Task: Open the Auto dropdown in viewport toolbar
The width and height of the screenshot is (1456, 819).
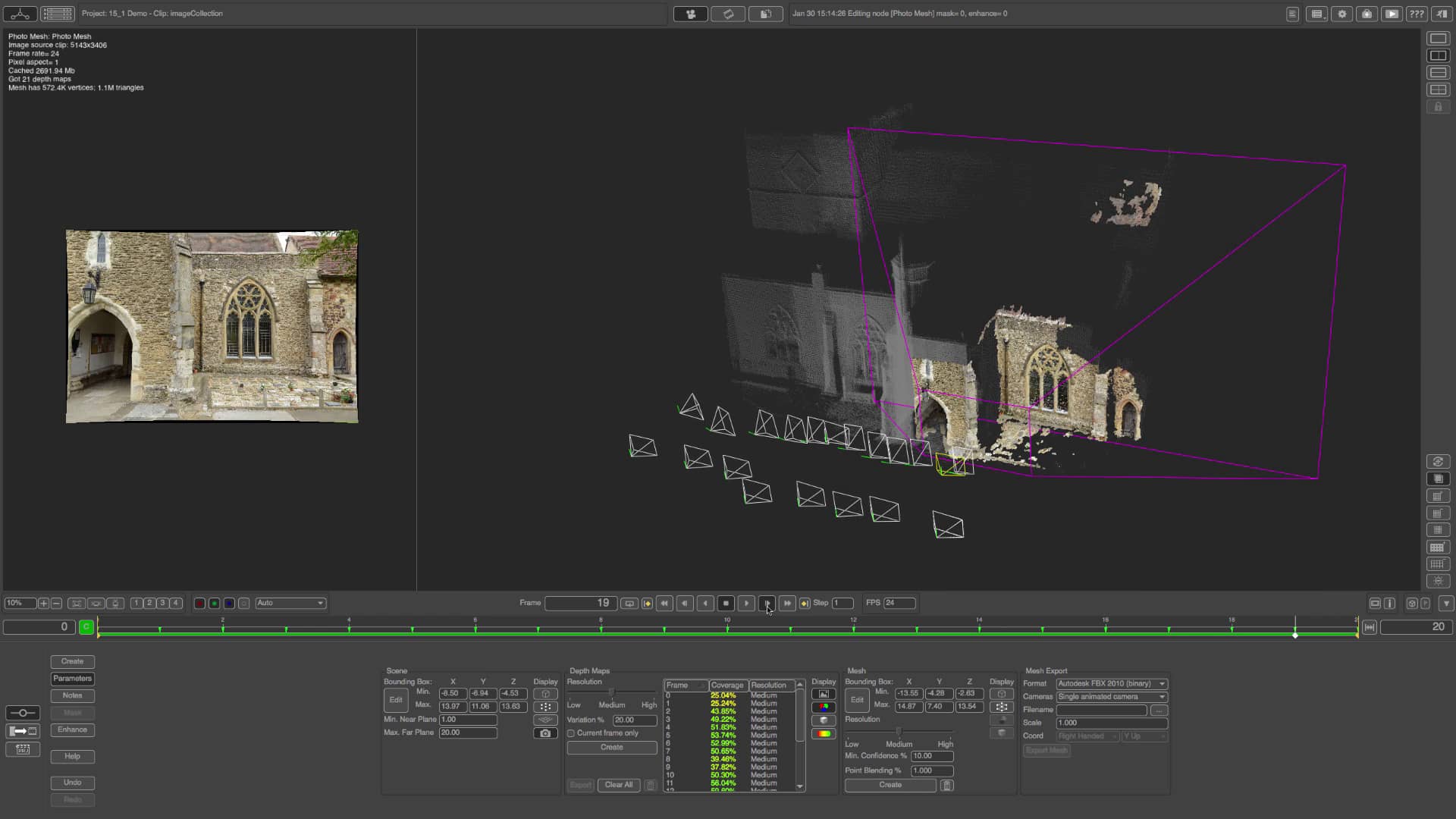Action: coord(290,603)
